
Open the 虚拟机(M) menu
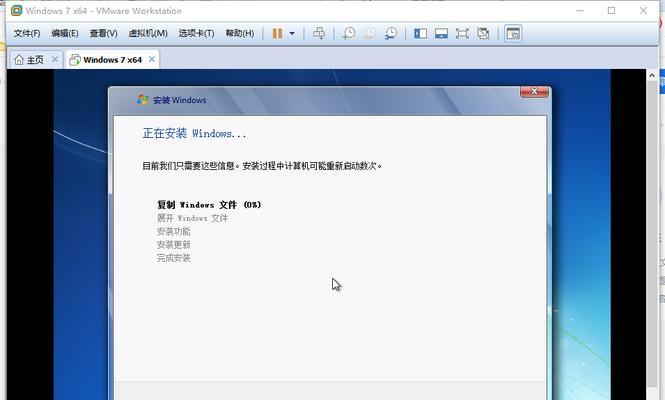coord(148,33)
